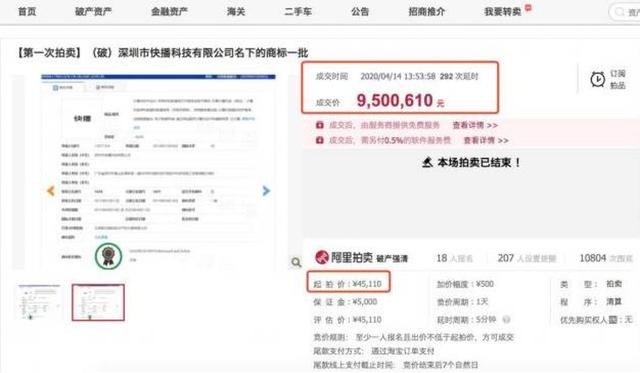
Task: Open the 金融资产 navigation tab
Action: (169, 11)
